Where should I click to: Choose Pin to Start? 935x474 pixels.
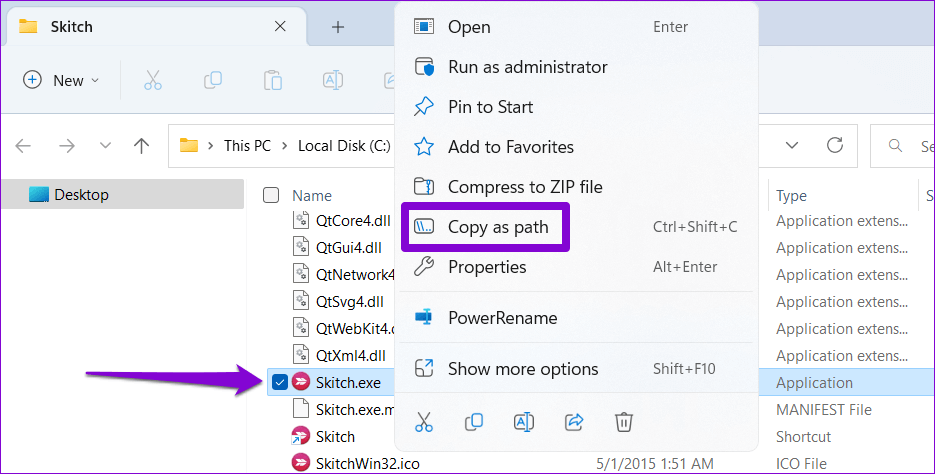576,107
